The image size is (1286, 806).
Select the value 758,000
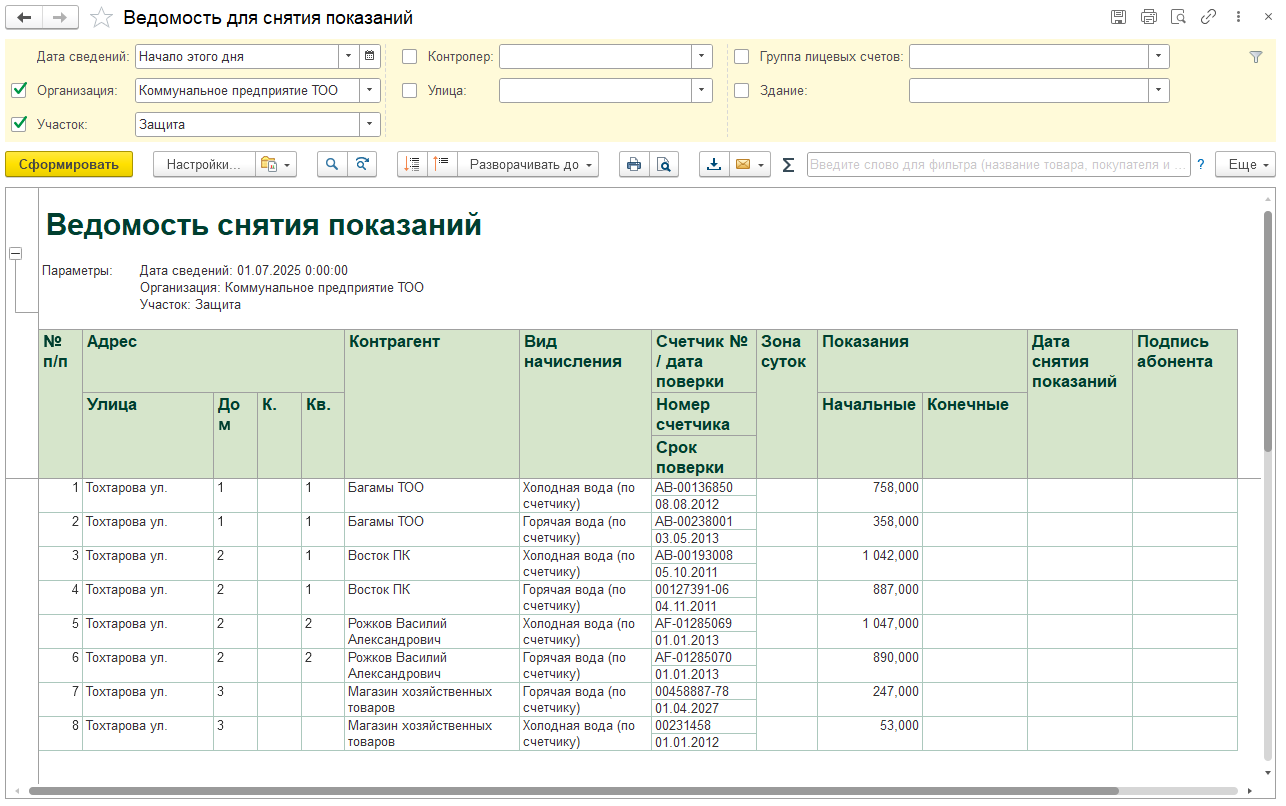pos(870,496)
